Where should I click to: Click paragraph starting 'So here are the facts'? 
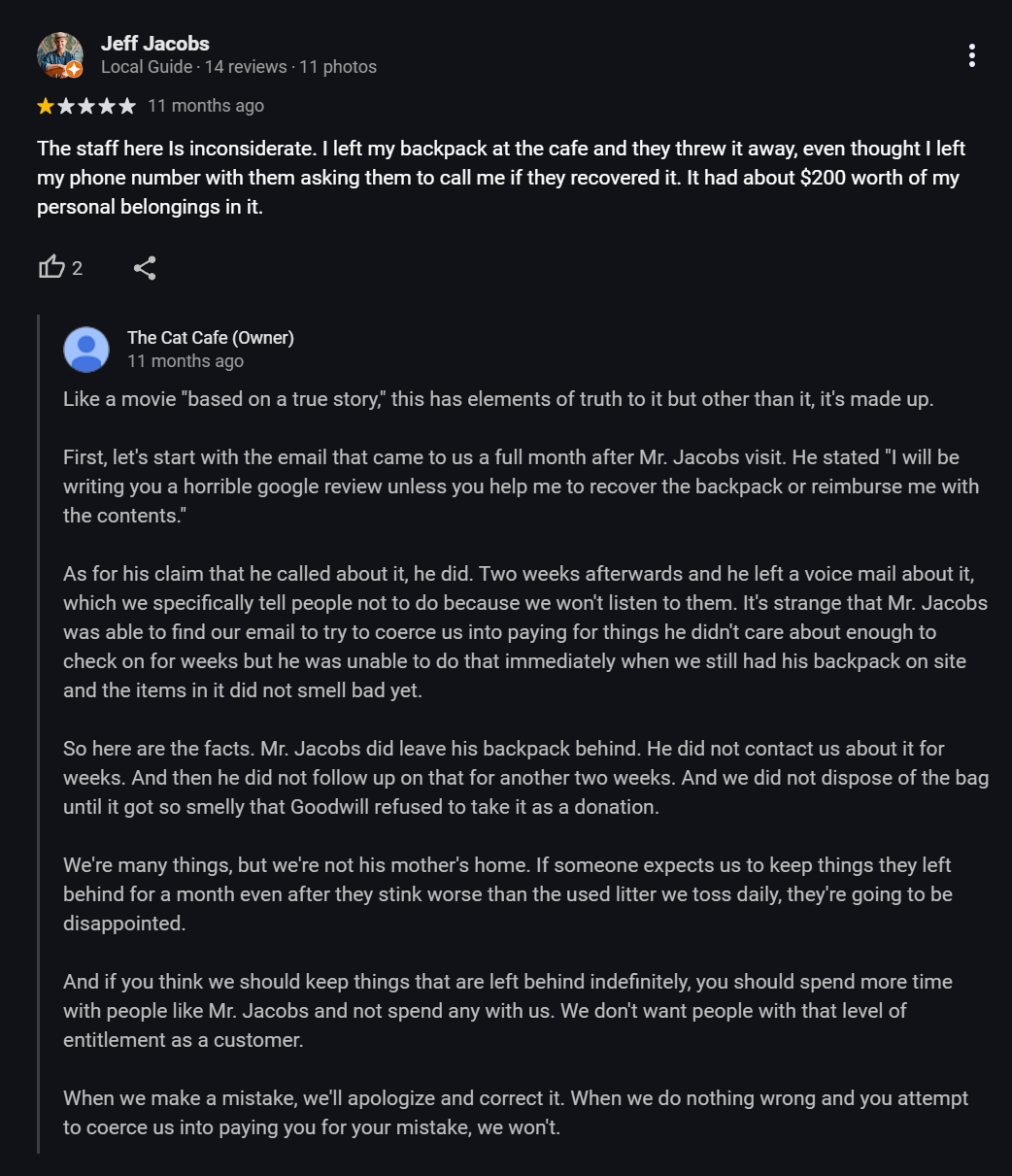click(525, 777)
